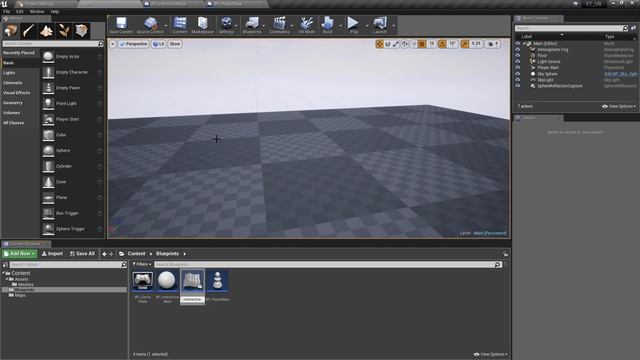This screenshot has width=640, height=360.
Task: Click the Import button
Action: pyautogui.click(x=52, y=253)
